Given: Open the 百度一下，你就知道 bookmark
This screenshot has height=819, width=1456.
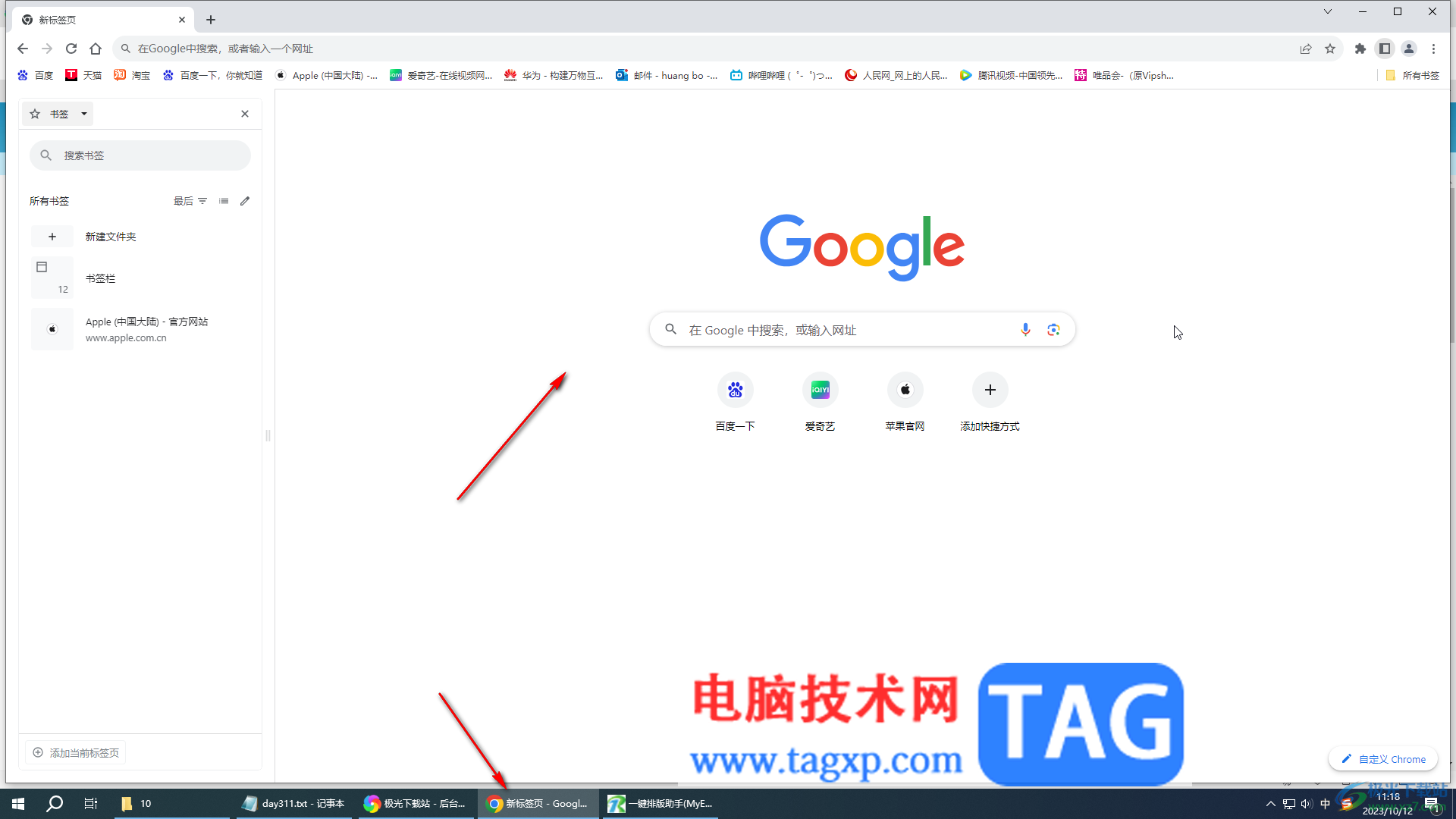Looking at the screenshot, I should click(212, 75).
